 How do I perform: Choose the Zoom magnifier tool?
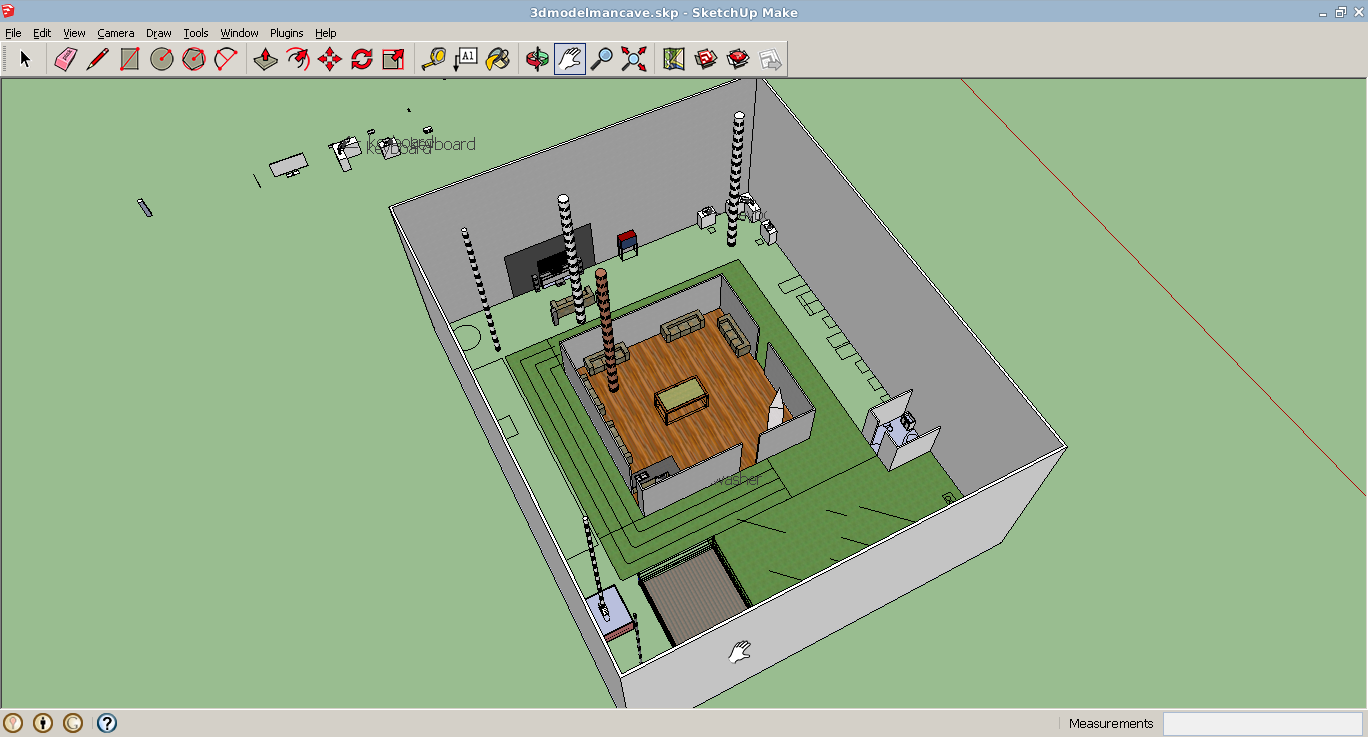click(x=602, y=59)
